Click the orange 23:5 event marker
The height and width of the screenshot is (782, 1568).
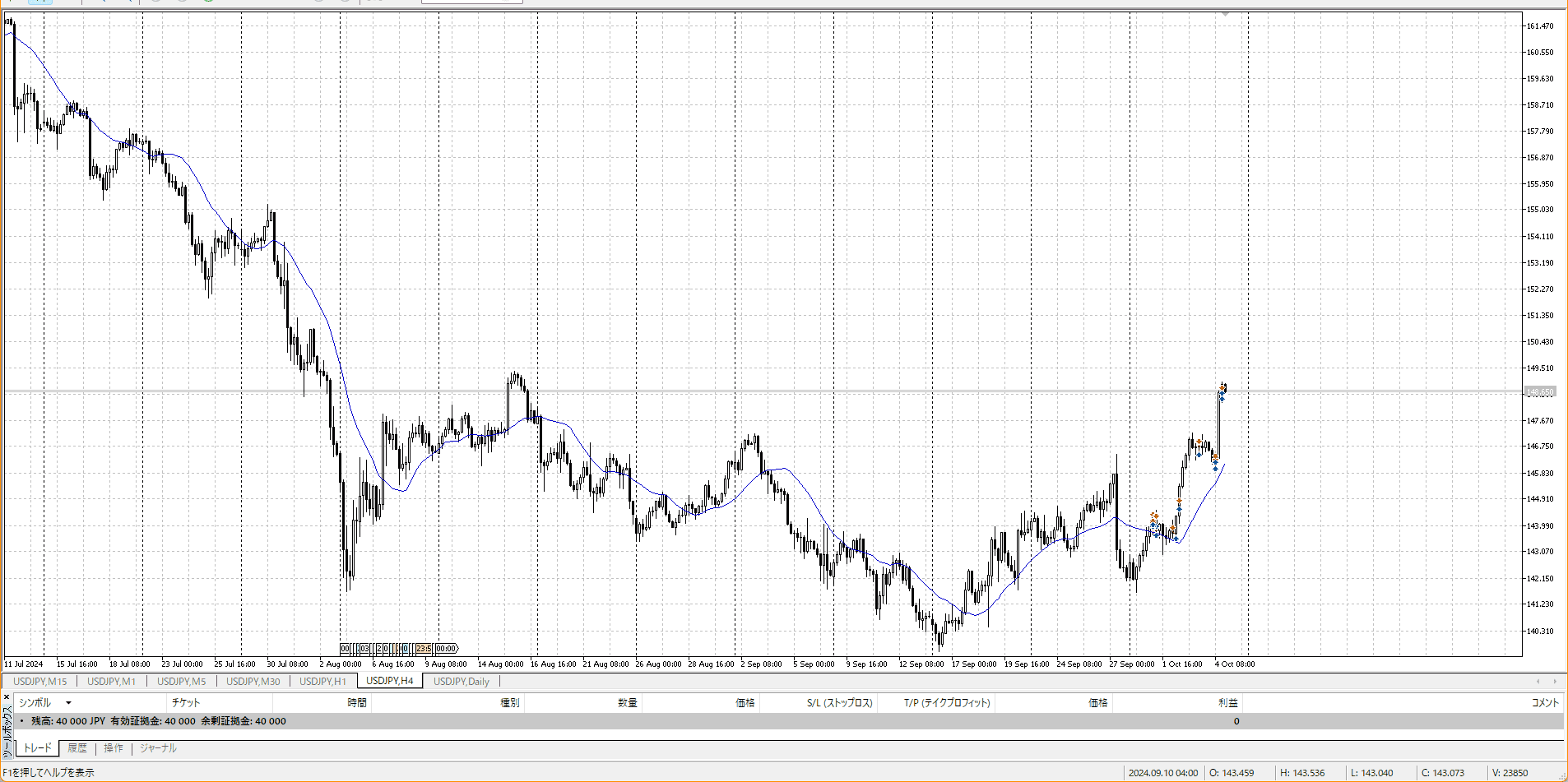[424, 649]
